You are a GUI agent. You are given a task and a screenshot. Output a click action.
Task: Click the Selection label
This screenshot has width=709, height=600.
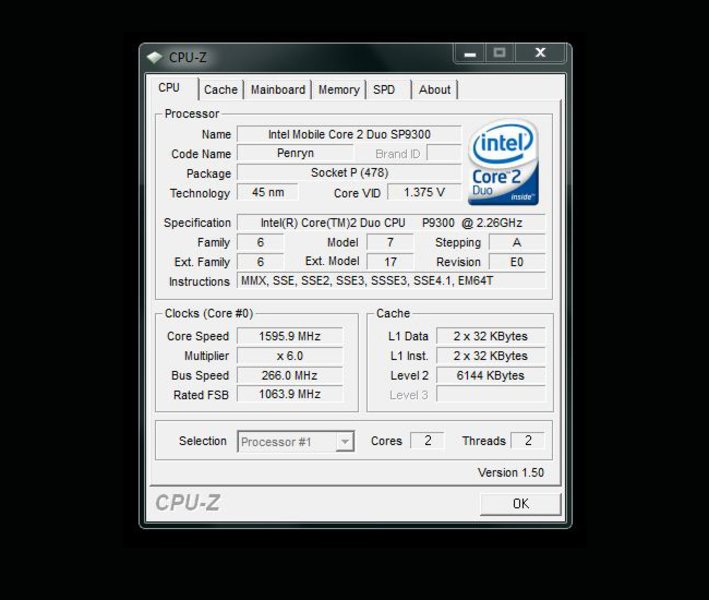(203, 441)
